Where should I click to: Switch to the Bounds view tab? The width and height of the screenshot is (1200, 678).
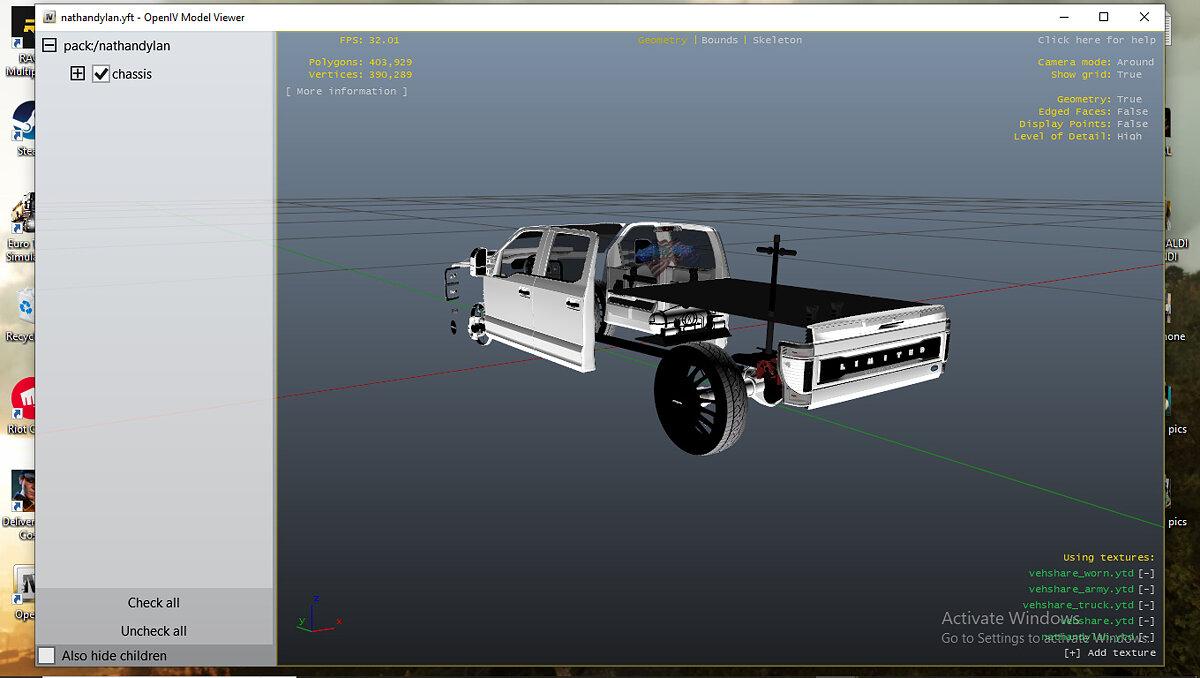719,40
